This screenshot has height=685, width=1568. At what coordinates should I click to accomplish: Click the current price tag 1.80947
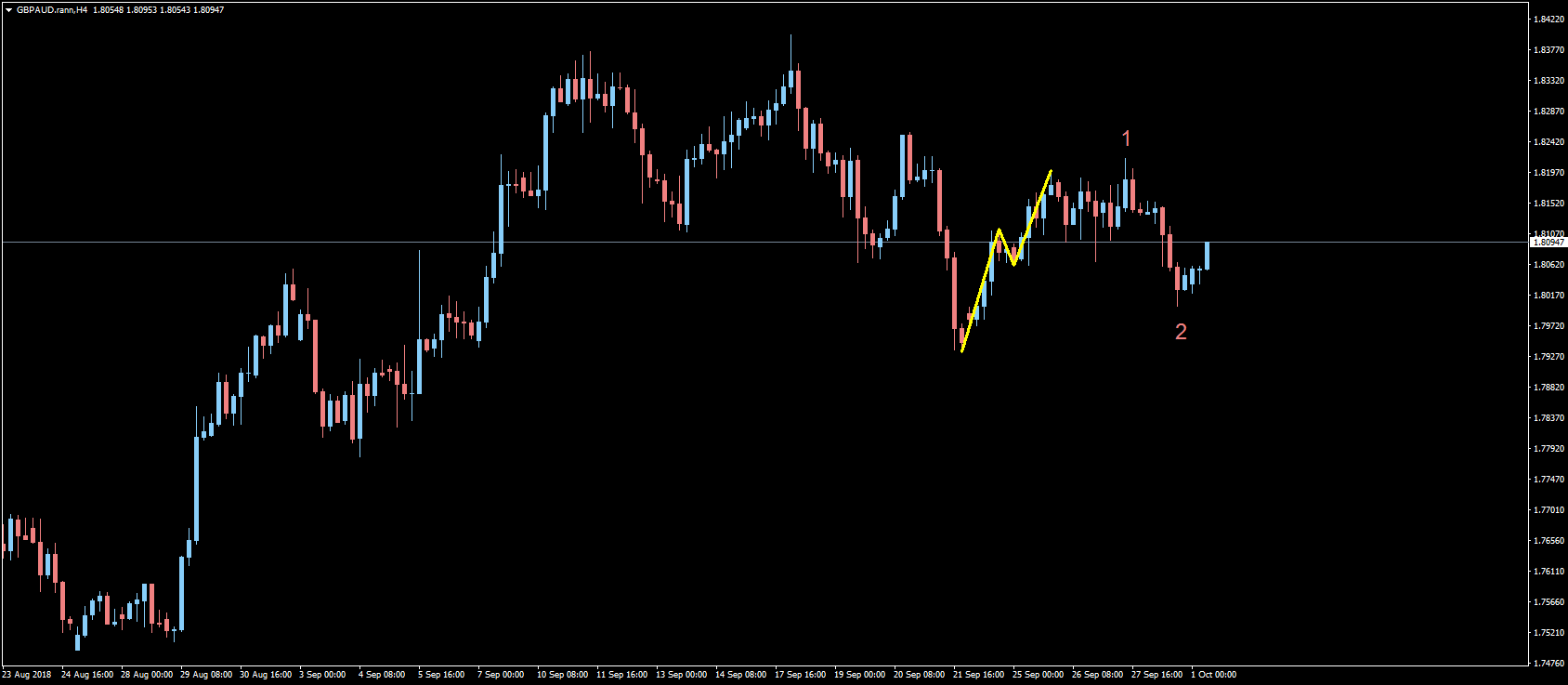tap(1548, 243)
